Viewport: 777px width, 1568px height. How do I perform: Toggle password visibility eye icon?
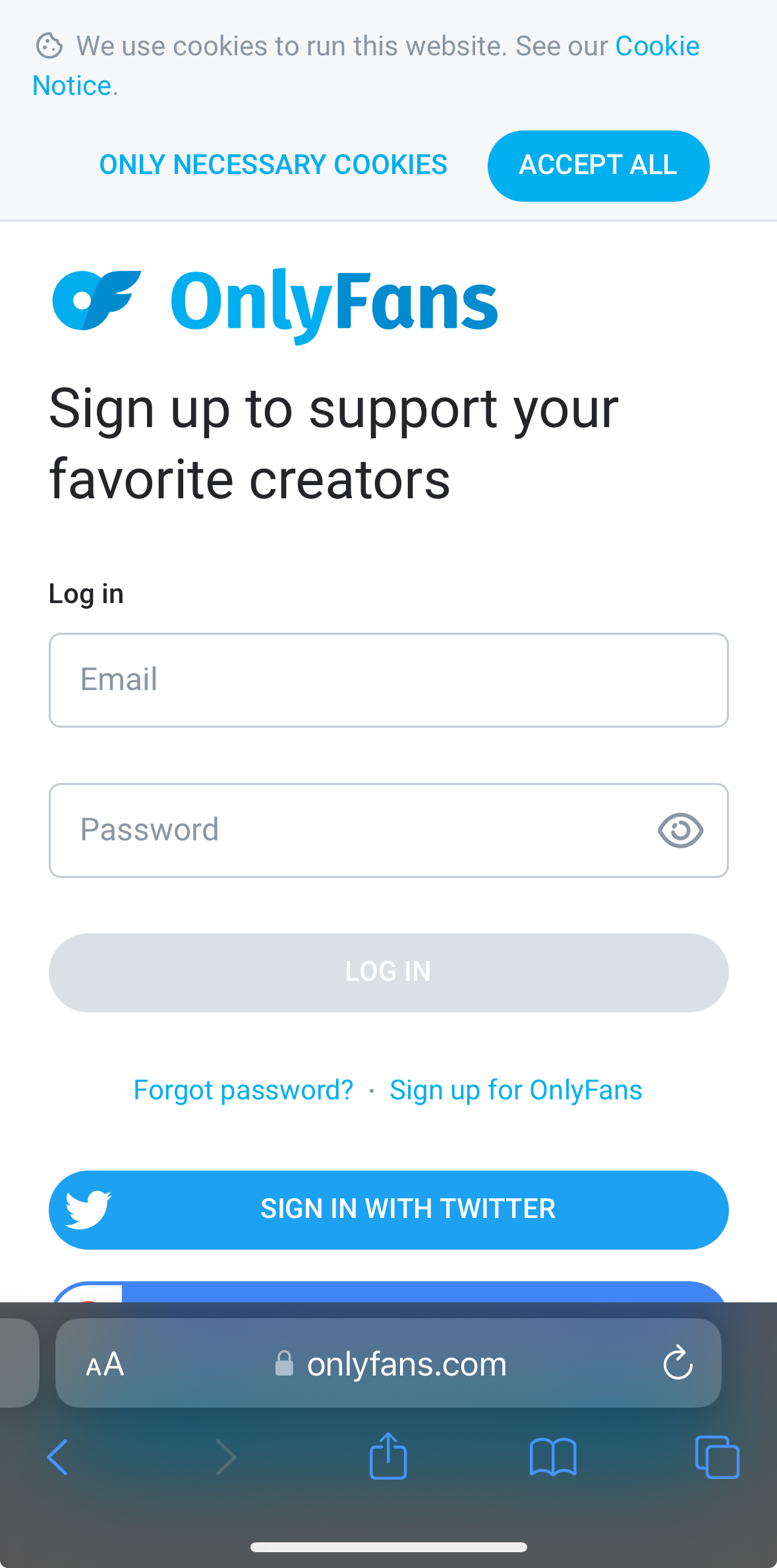680,830
